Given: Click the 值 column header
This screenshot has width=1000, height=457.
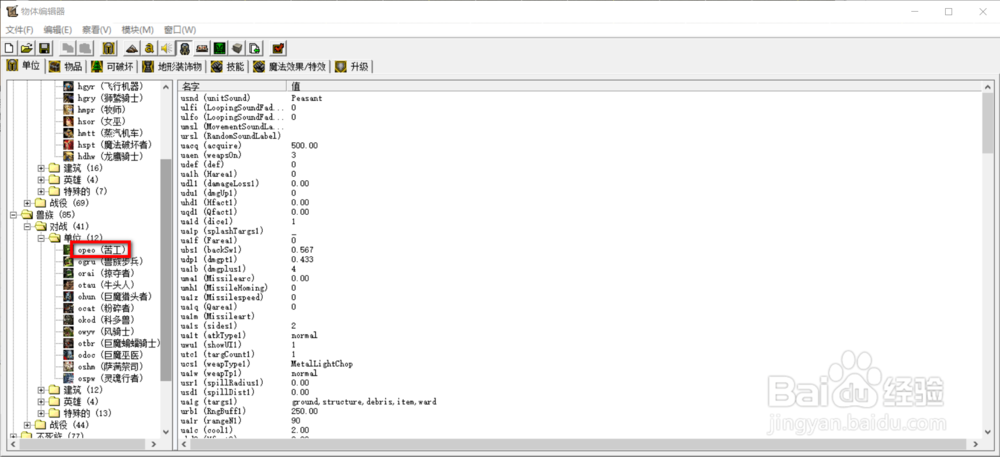Looking at the screenshot, I should click(634, 86).
